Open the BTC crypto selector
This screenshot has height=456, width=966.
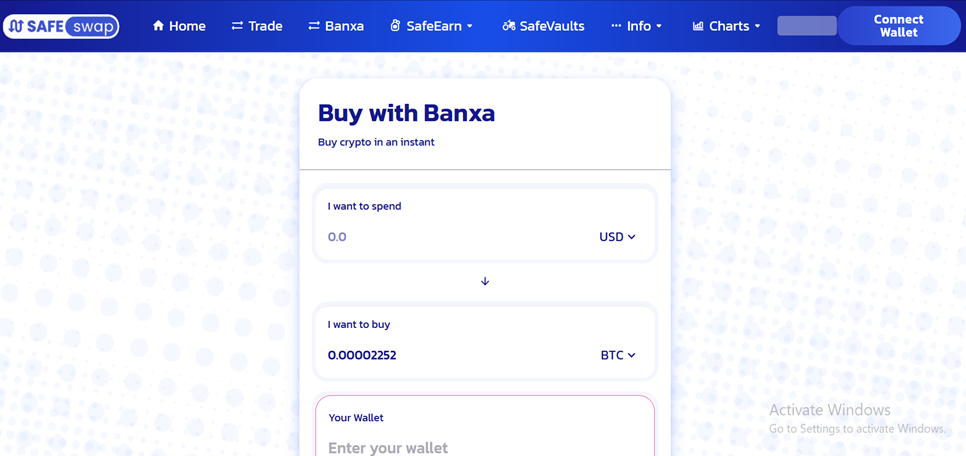tap(618, 355)
